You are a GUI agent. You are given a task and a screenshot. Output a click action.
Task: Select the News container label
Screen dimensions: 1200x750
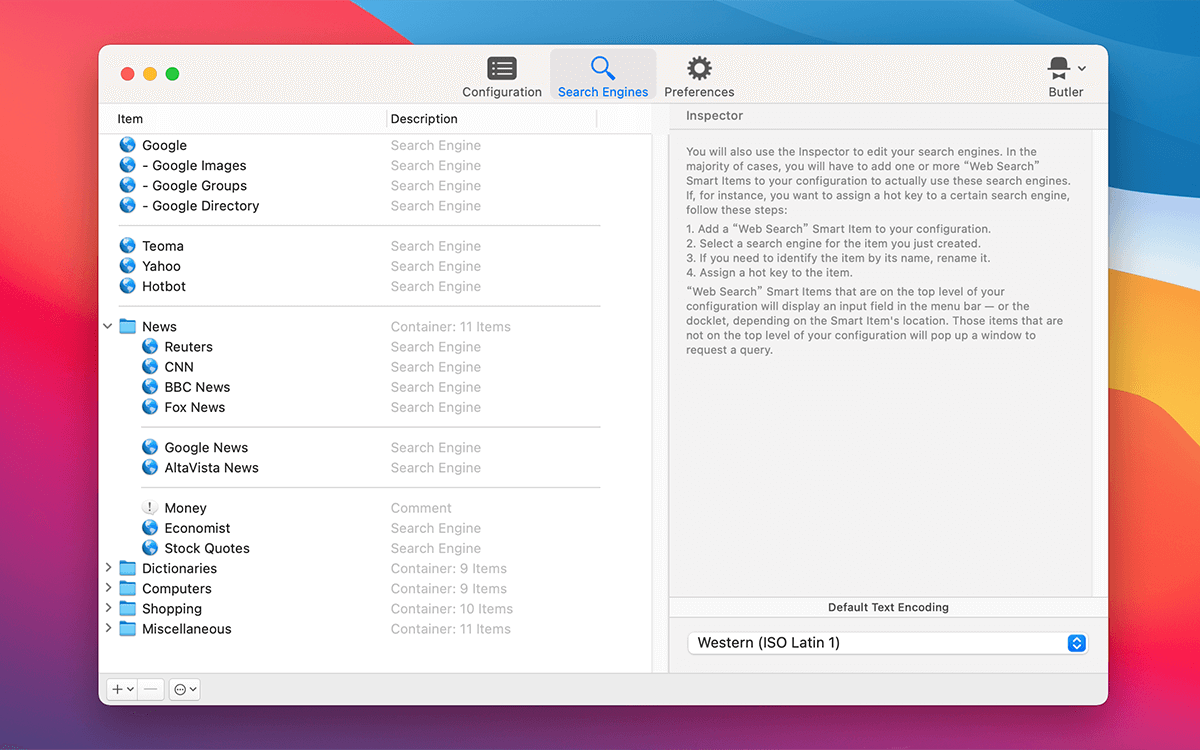click(159, 327)
